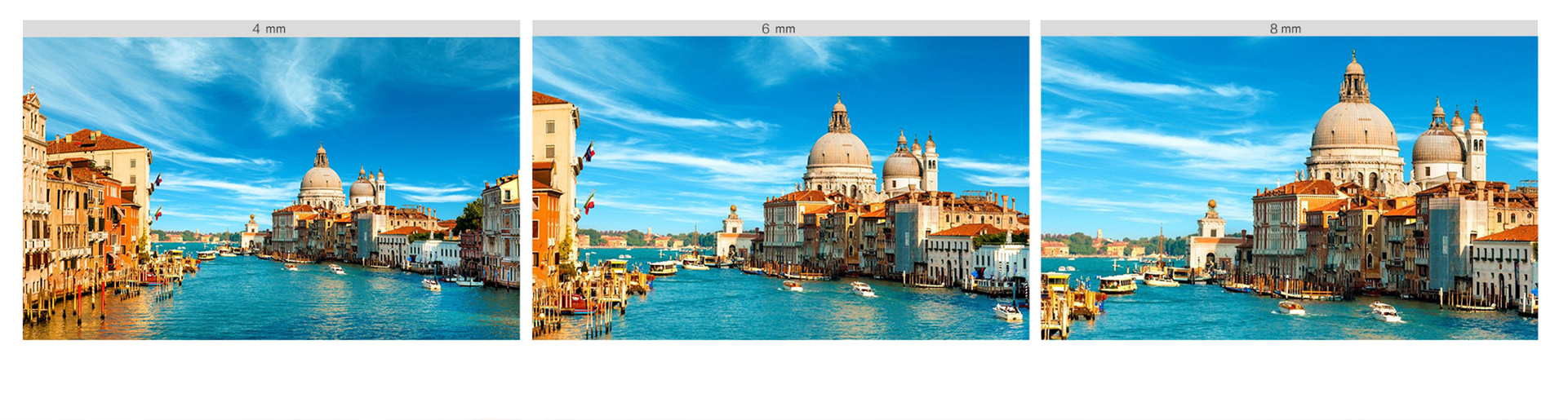
Task: Click the Italian flag in the 6 mm photo
Action: (x=589, y=202)
